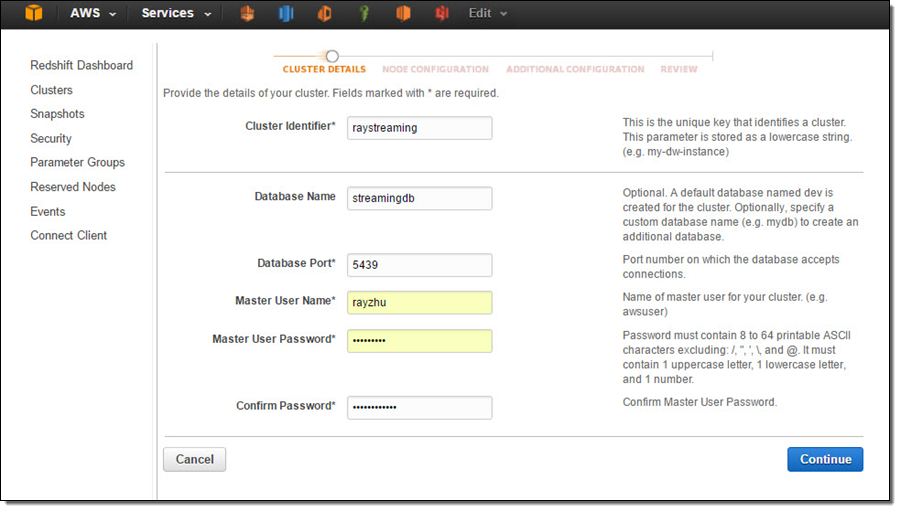Jump to Node Configuration wizard step
The height and width of the screenshot is (511, 900).
[x=435, y=70]
